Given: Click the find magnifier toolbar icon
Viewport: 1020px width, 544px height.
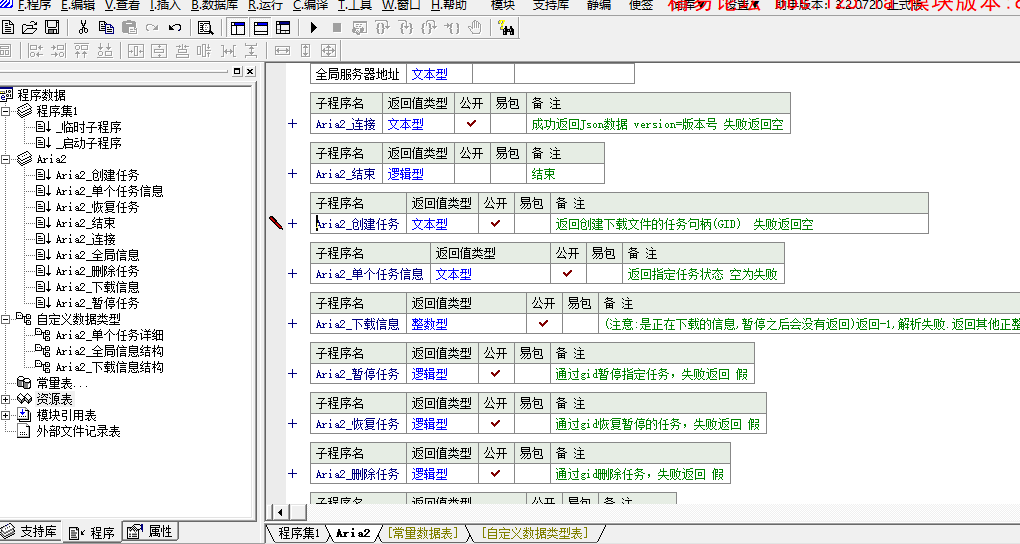Looking at the screenshot, I should [x=206, y=28].
